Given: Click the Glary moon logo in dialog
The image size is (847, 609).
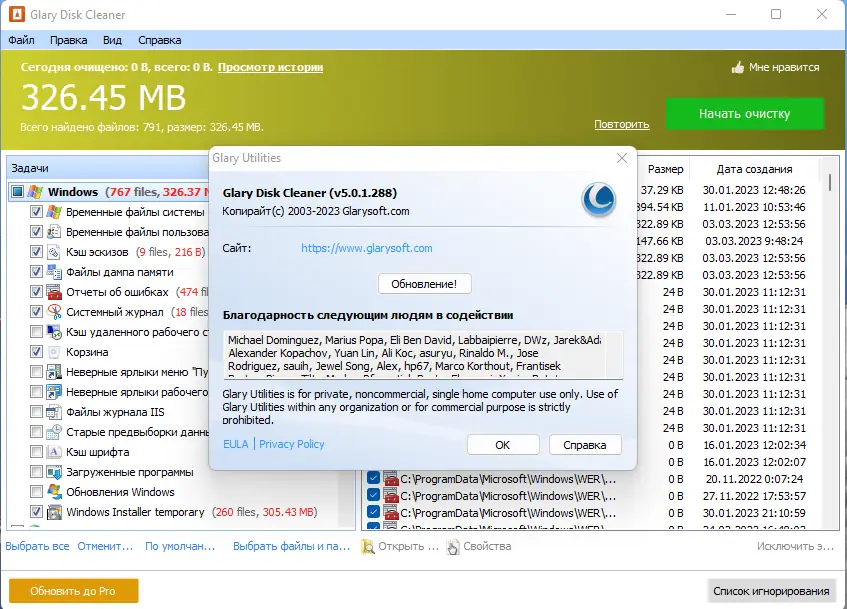Looking at the screenshot, I should [599, 199].
